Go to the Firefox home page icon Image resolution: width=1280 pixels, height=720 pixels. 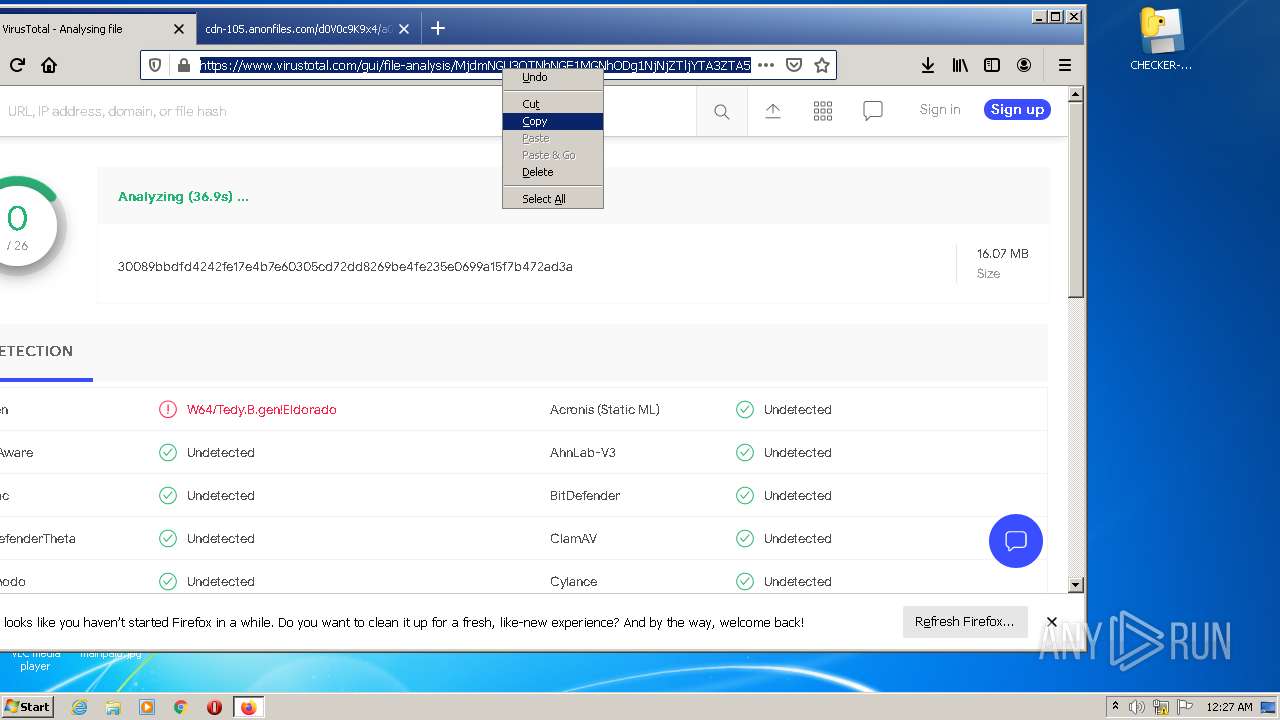tap(48, 65)
